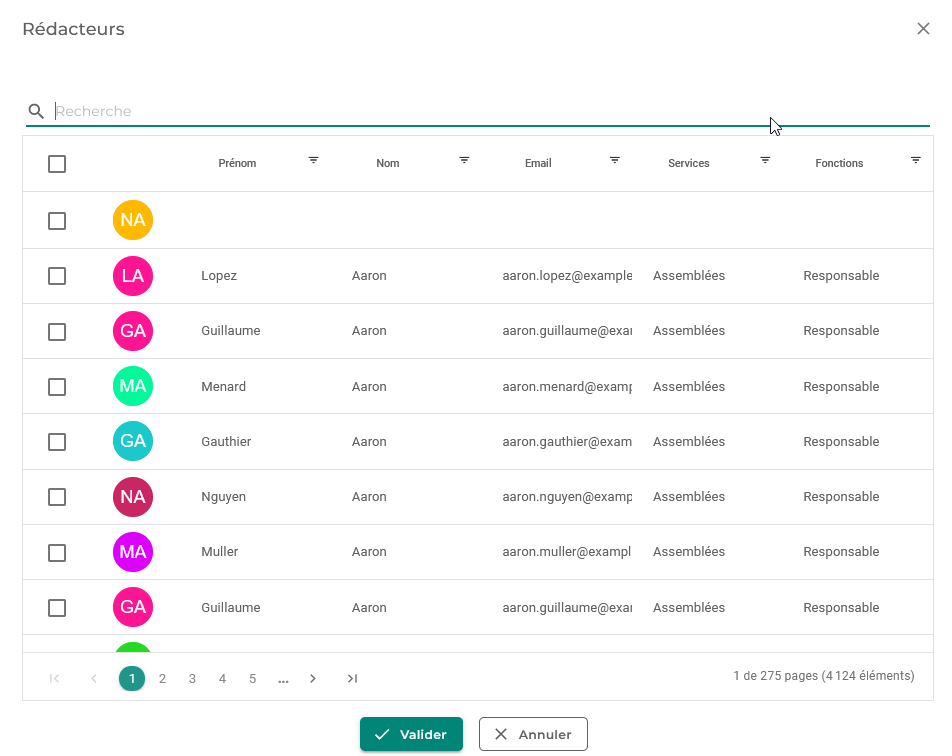952x756 pixels.
Task: Expand more pages with the ellipsis
Action: coord(283,679)
